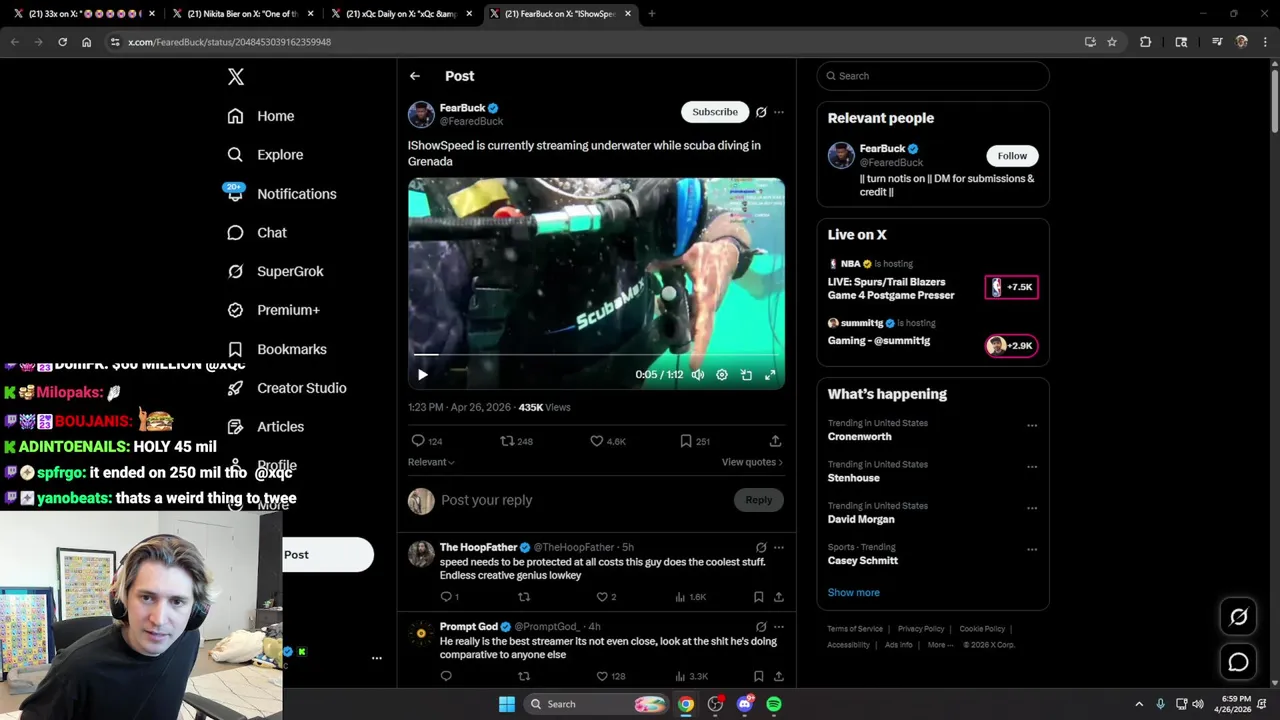Expand the Relevant replies sort dropdown
The width and height of the screenshot is (1280, 720).
tap(431, 462)
